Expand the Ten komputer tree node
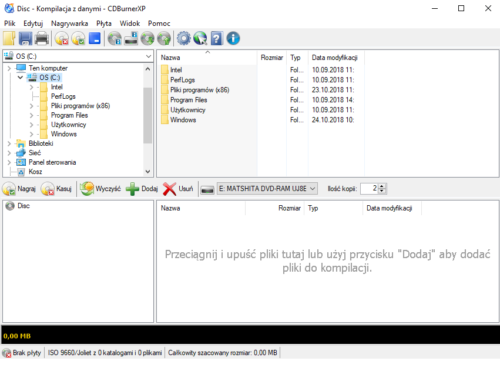 (9, 68)
